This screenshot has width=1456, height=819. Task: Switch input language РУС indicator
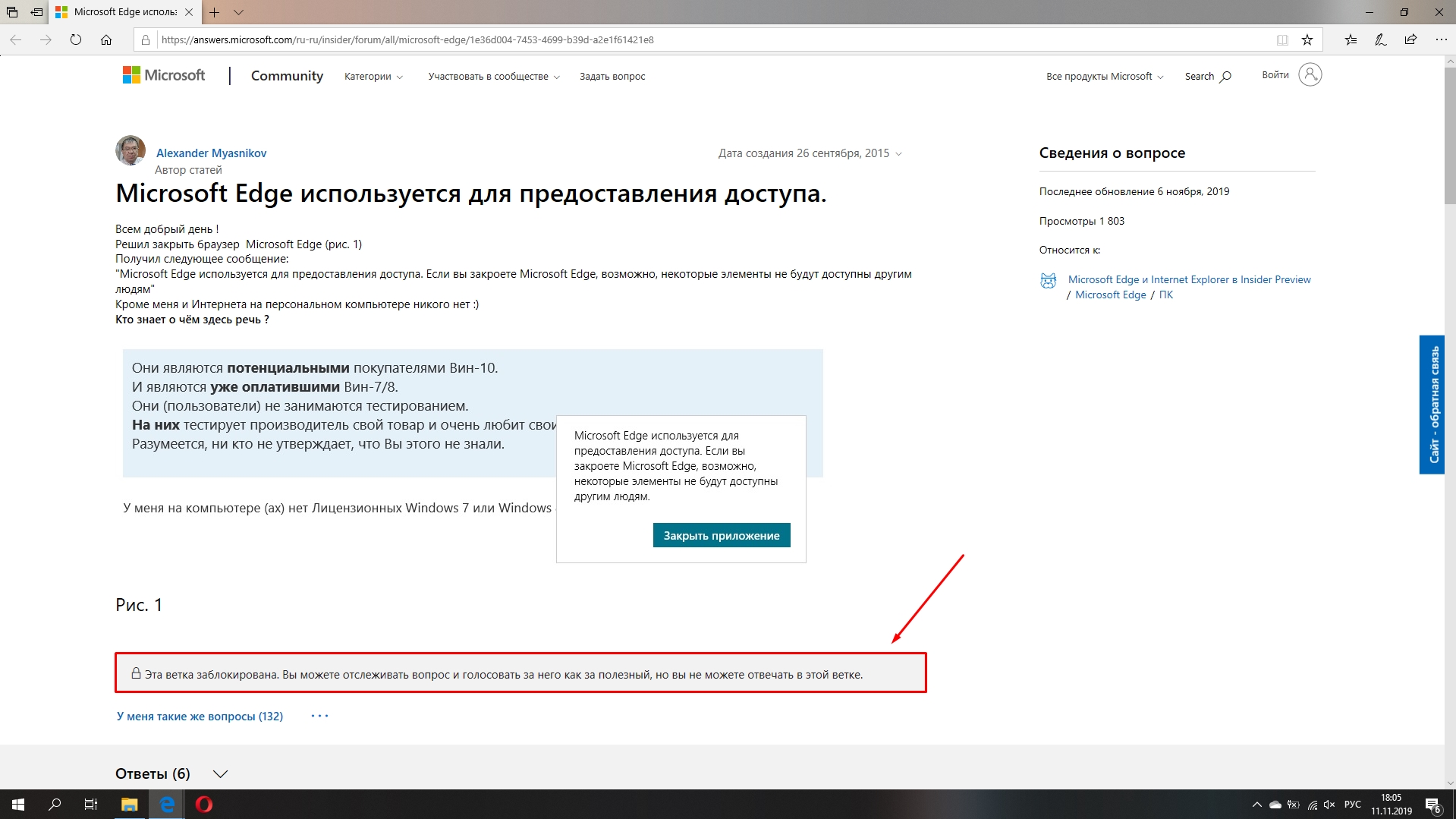point(1353,805)
